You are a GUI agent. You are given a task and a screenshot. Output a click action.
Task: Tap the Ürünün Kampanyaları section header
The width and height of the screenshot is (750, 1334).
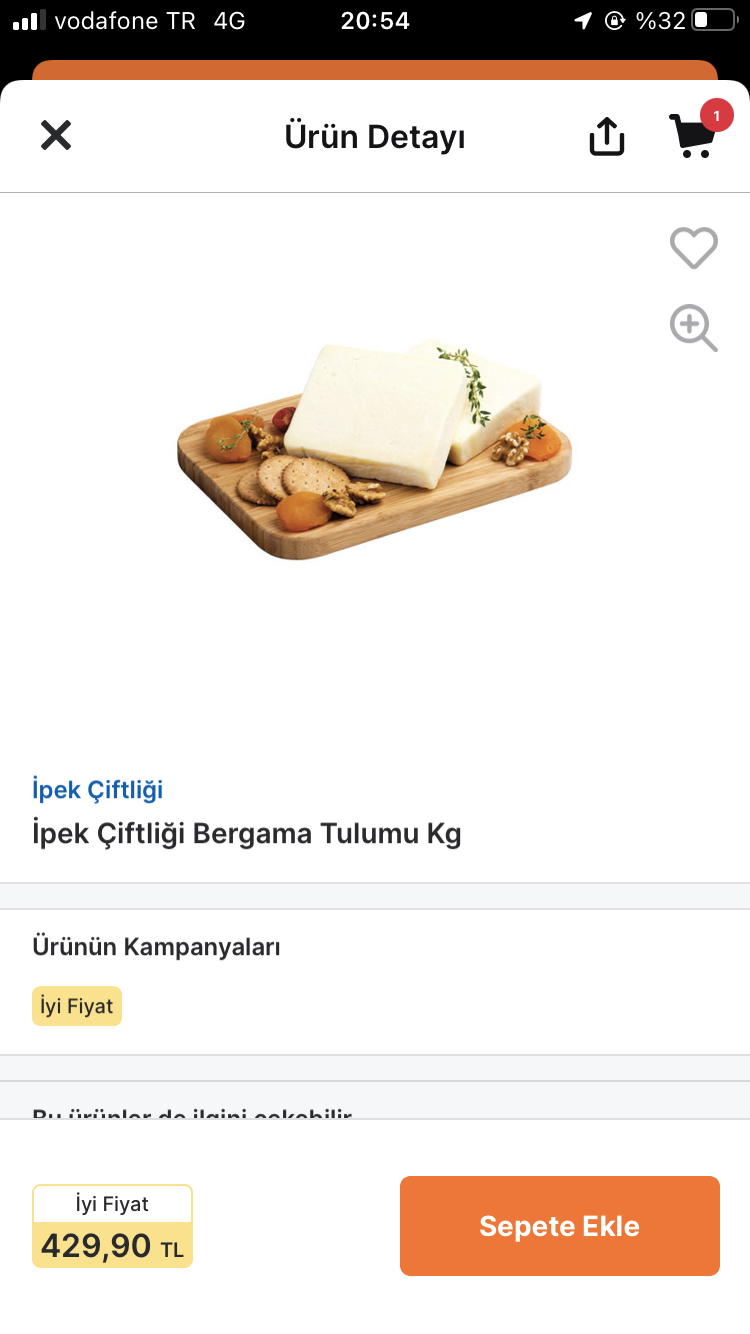[x=156, y=946]
